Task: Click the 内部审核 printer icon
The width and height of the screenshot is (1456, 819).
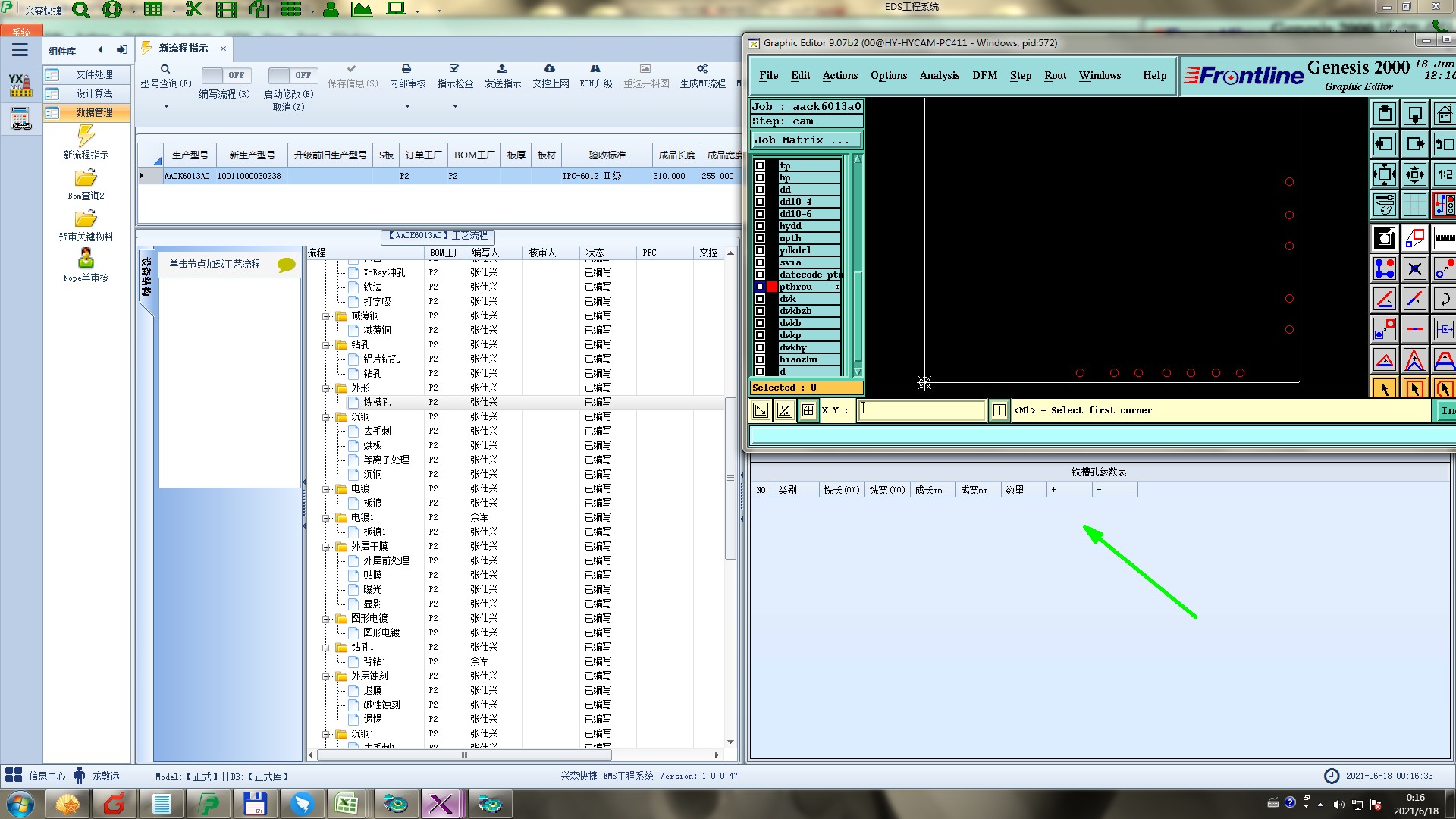Action: pos(406,69)
